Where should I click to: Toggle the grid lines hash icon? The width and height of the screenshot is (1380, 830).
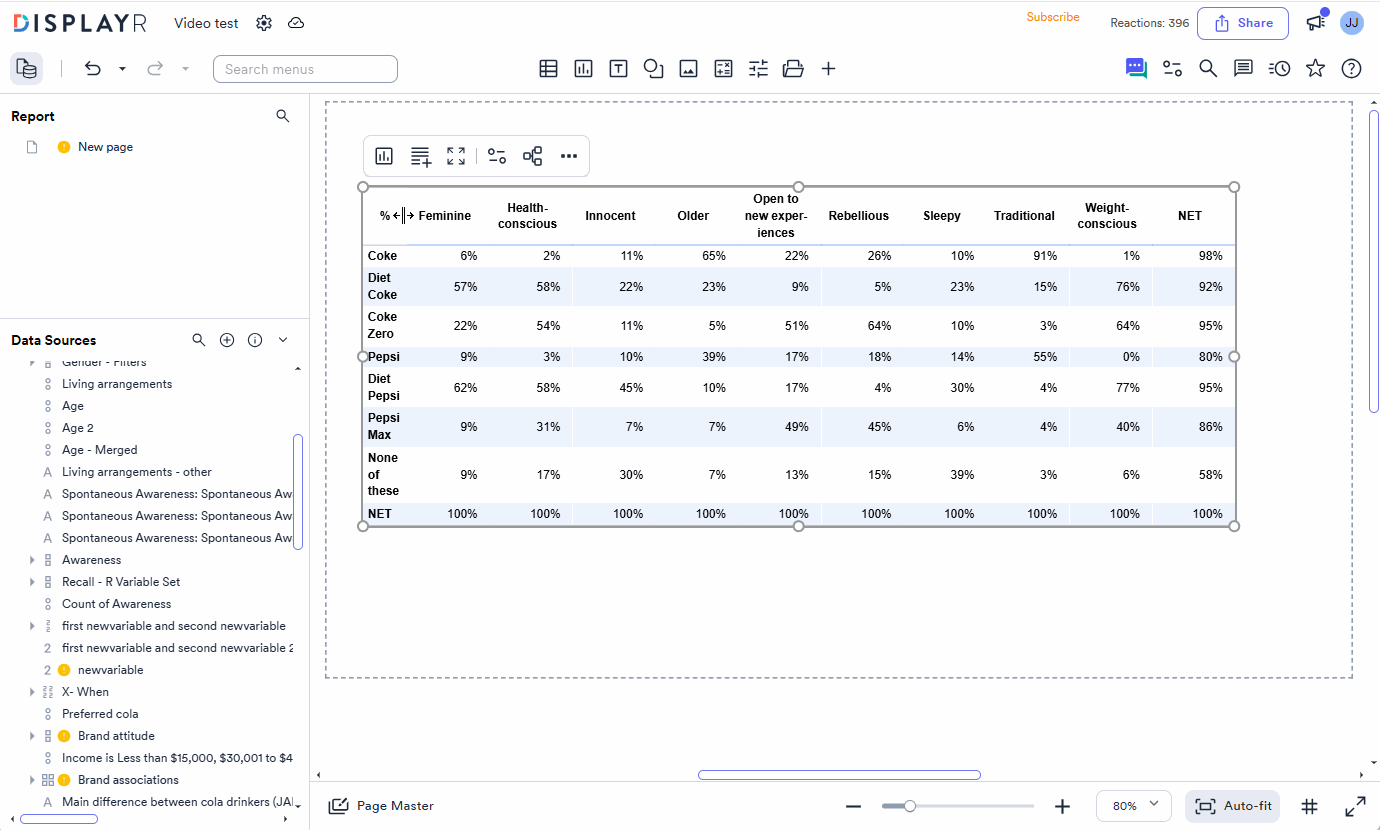click(1309, 806)
